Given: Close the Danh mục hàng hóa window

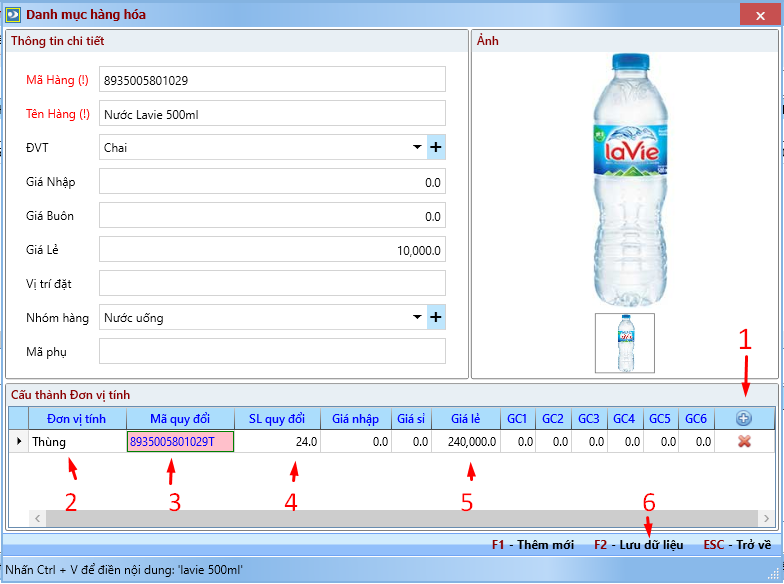Looking at the screenshot, I should 760,16.
